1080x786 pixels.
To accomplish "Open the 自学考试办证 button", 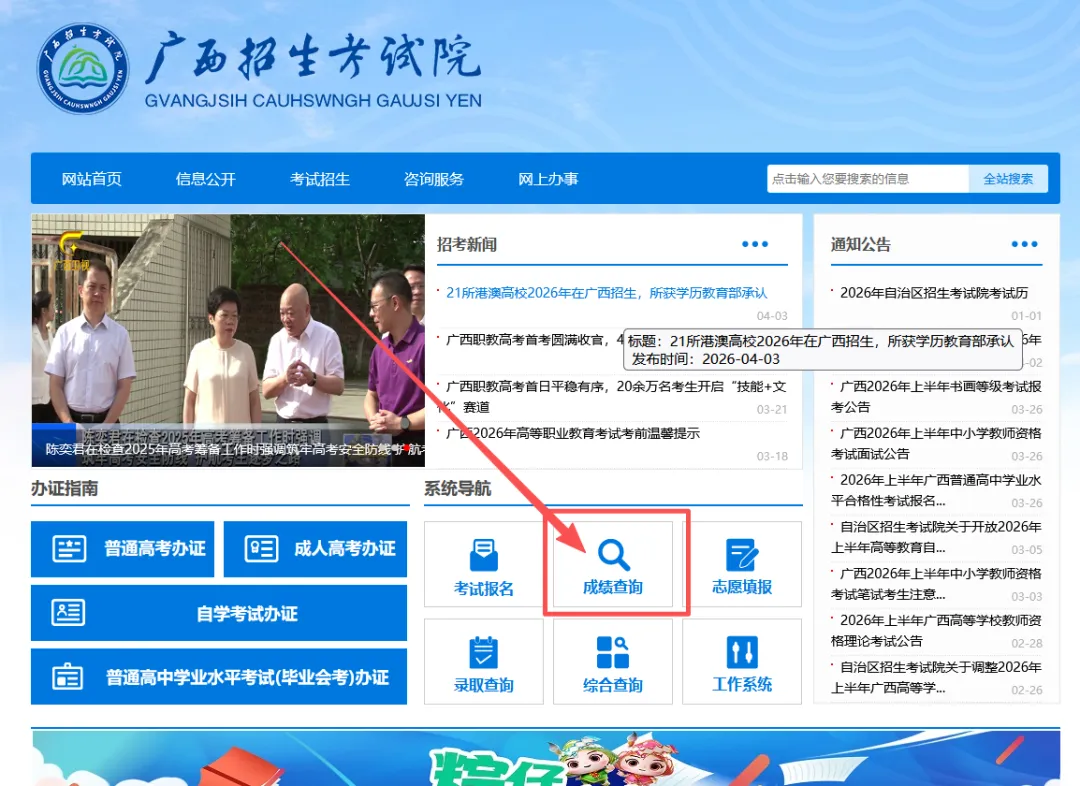I will pyautogui.click(x=219, y=613).
